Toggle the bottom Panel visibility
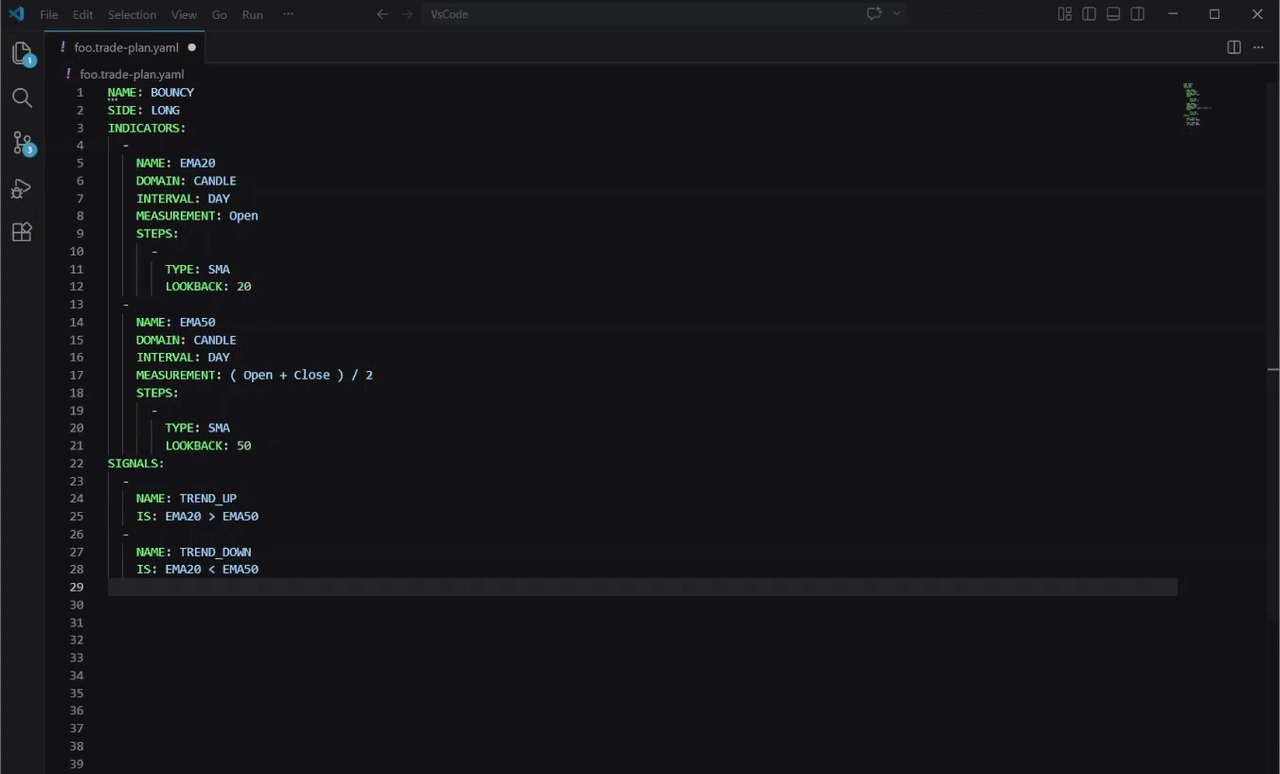 (x=1112, y=13)
